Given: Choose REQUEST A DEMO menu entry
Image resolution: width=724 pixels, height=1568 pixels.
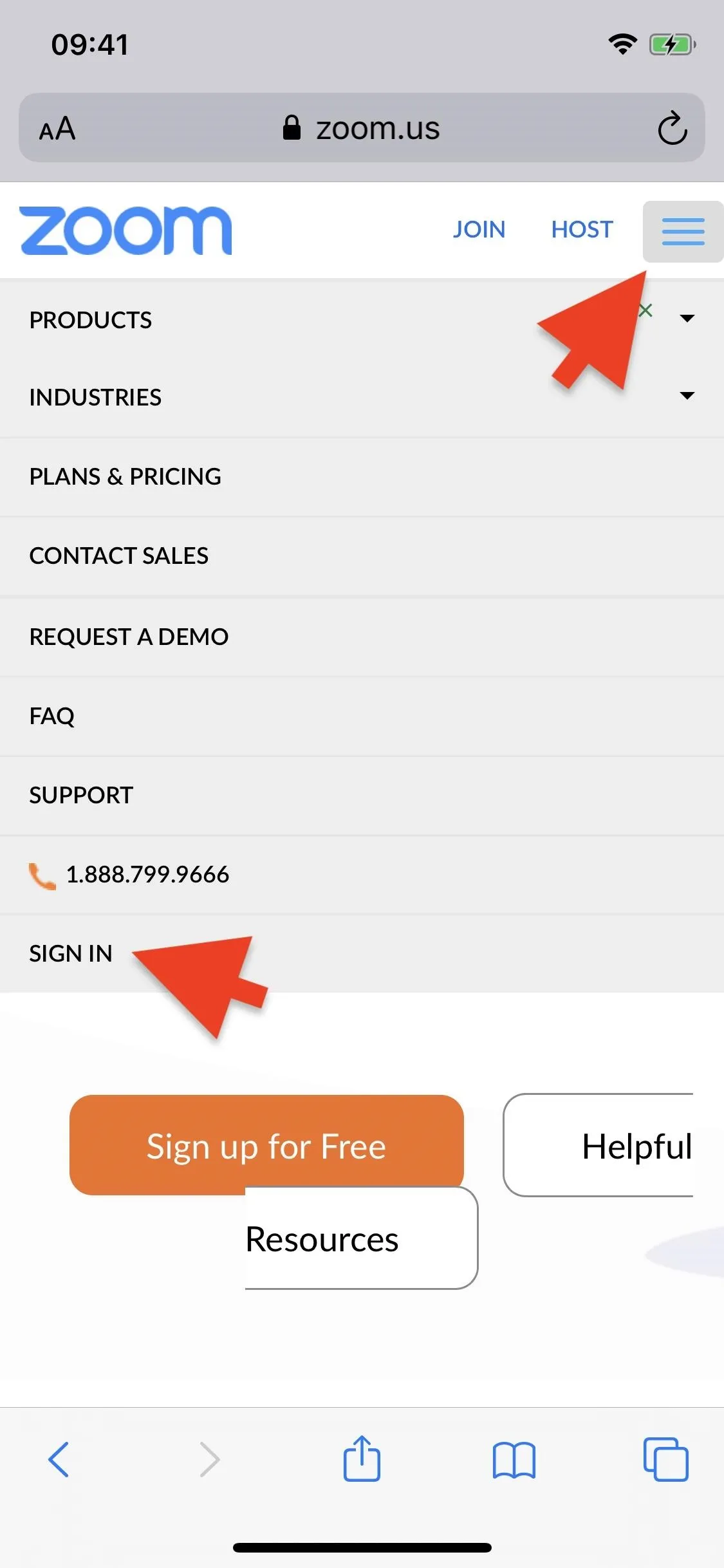Looking at the screenshot, I should (x=362, y=637).
